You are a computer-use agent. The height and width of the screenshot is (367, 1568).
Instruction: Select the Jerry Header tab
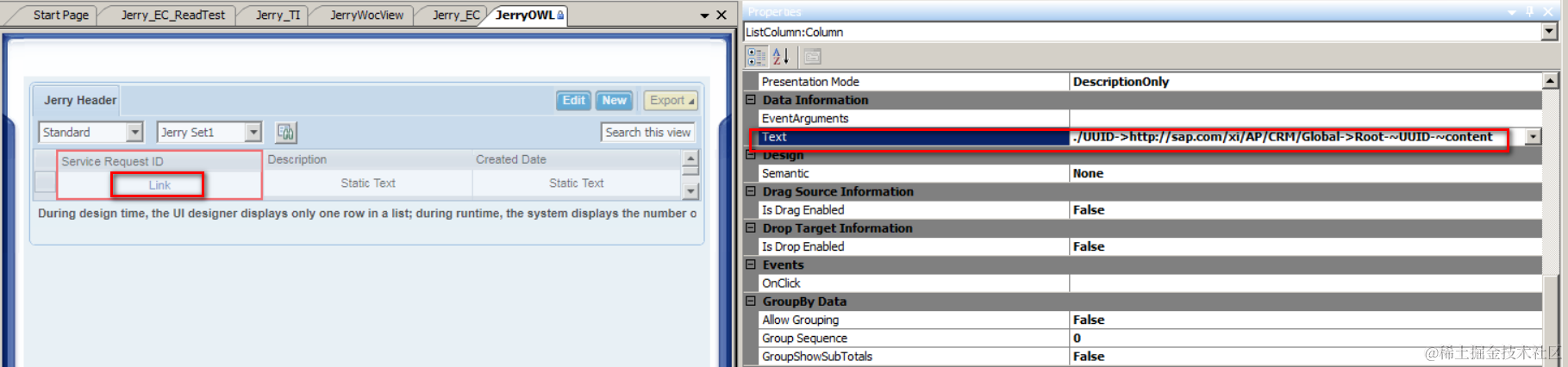tap(79, 100)
